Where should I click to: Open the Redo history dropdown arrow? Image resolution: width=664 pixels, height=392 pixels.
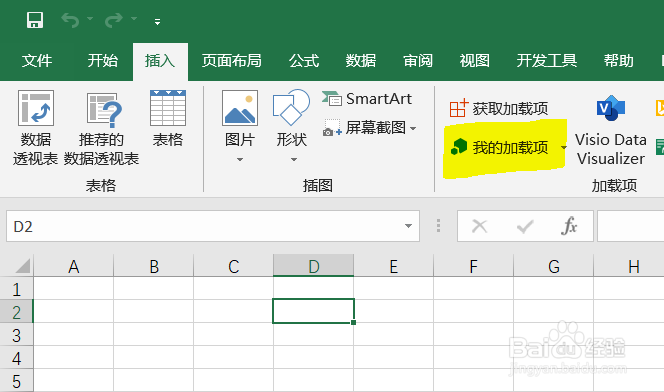point(134,19)
